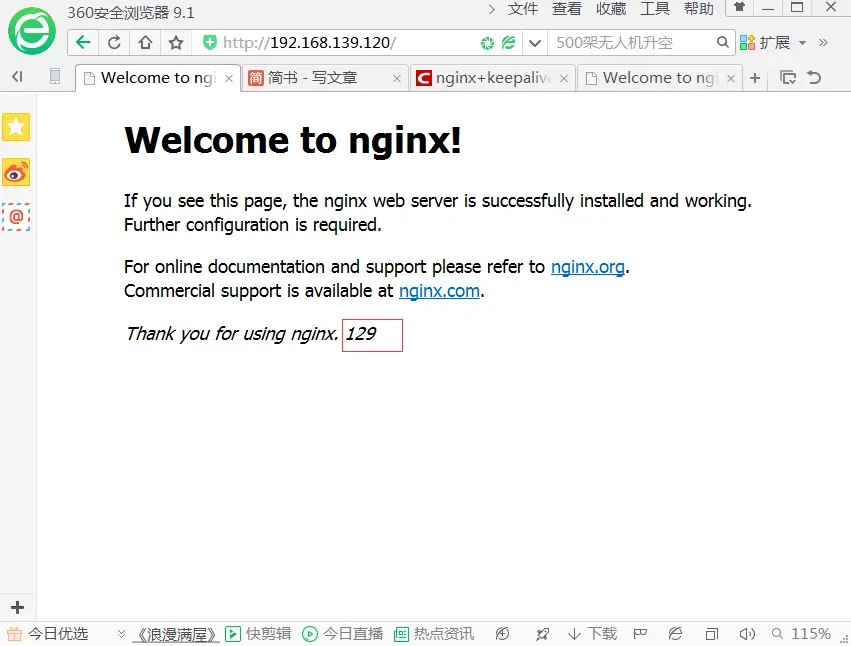Screen dimensions: 851x646
Task: Add sidebar app with plus icon
Action: click(17, 607)
